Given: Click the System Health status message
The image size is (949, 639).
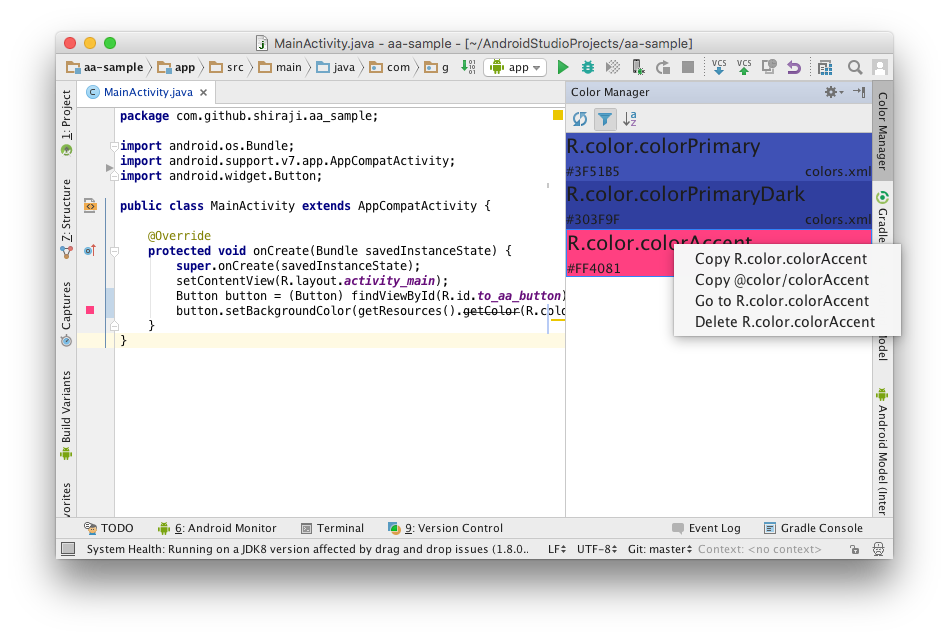Looking at the screenshot, I should pos(307,549).
